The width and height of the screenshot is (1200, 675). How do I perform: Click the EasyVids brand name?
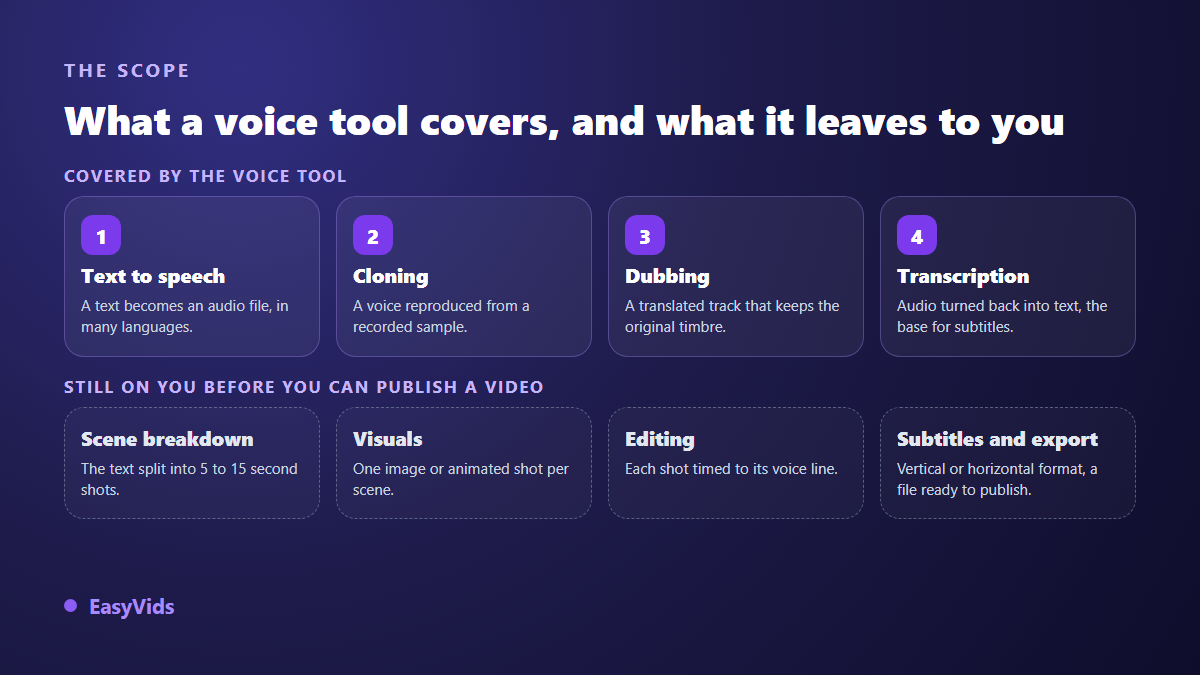(x=131, y=607)
